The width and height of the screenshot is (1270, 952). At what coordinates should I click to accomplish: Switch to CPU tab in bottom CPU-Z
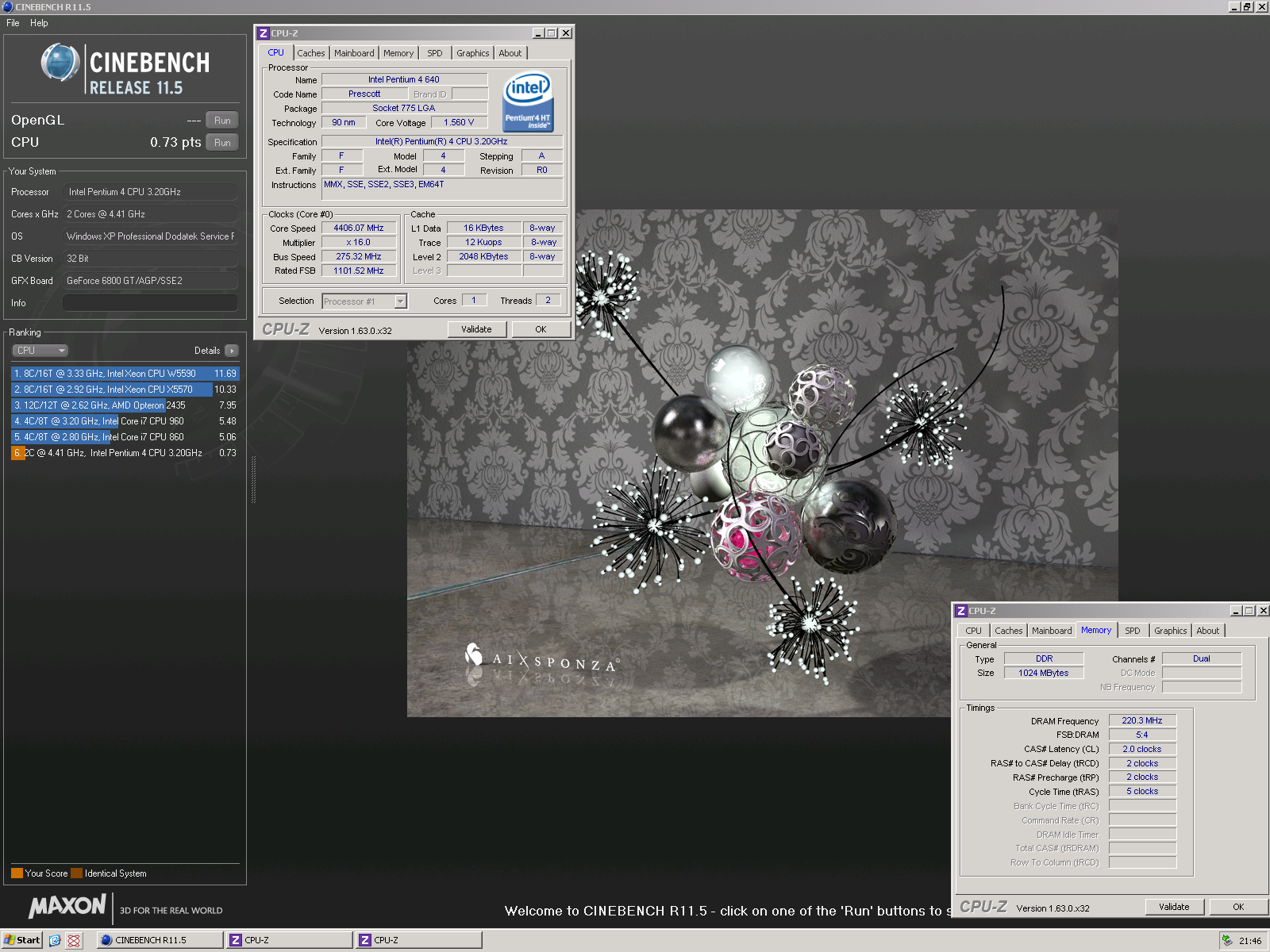tap(973, 631)
